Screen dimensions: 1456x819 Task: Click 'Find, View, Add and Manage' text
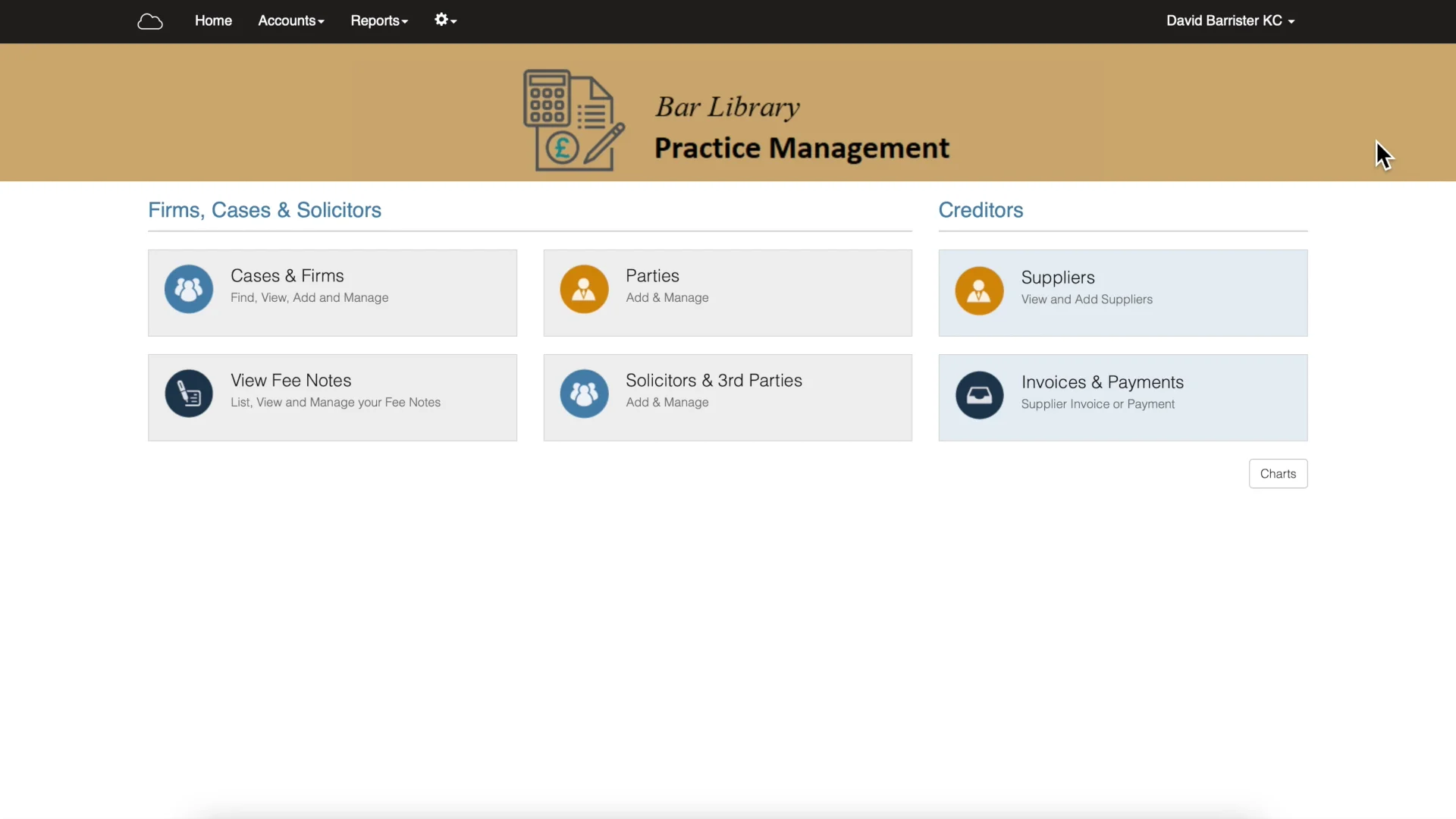click(309, 298)
